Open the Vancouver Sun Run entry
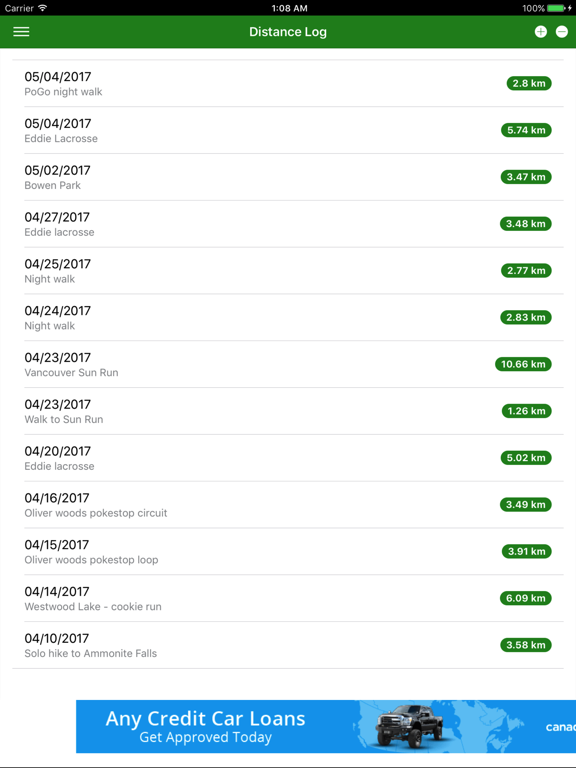 click(288, 364)
